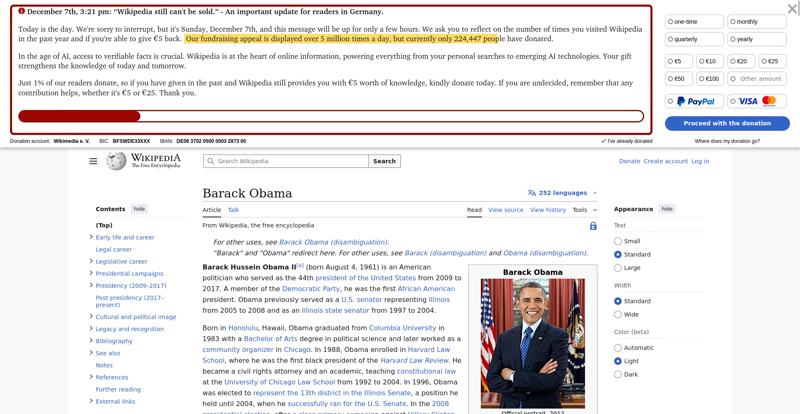Image resolution: width=800 pixels, height=414 pixels.
Task: Click the language translation icon beside 252 languages
Action: [532, 193]
